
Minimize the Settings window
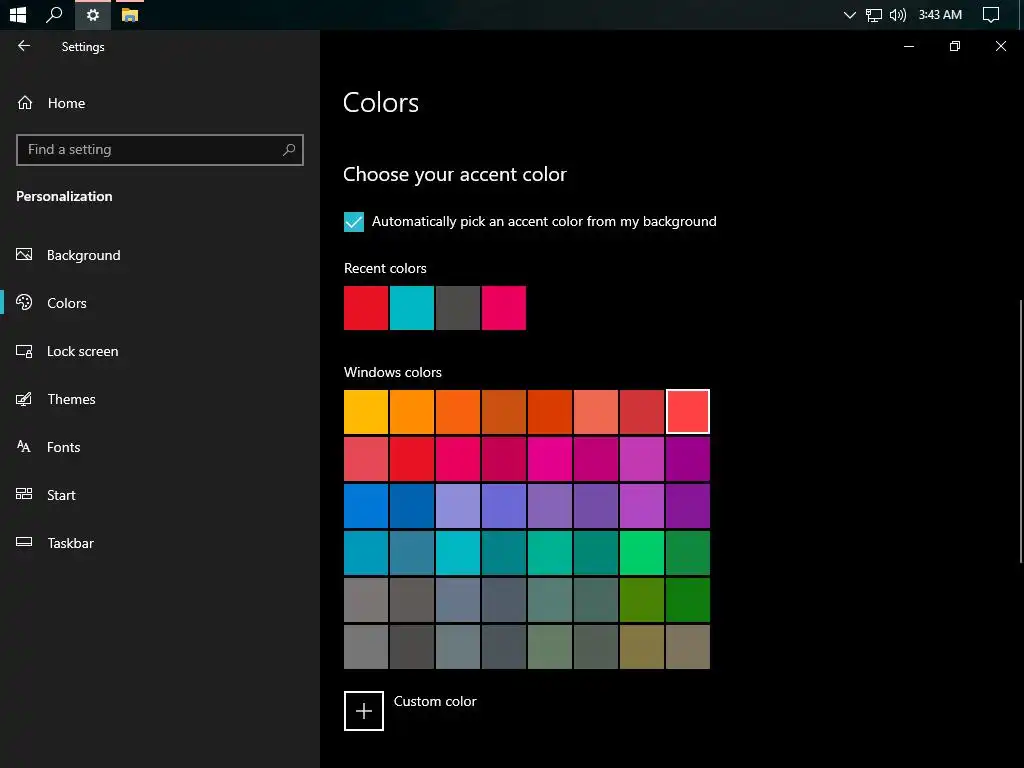[908, 46]
